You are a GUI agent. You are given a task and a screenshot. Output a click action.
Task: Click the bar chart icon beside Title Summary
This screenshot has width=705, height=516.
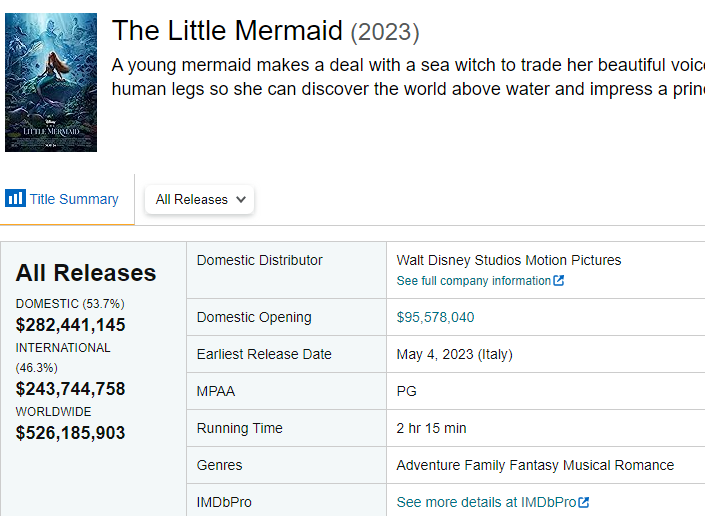tap(15, 198)
